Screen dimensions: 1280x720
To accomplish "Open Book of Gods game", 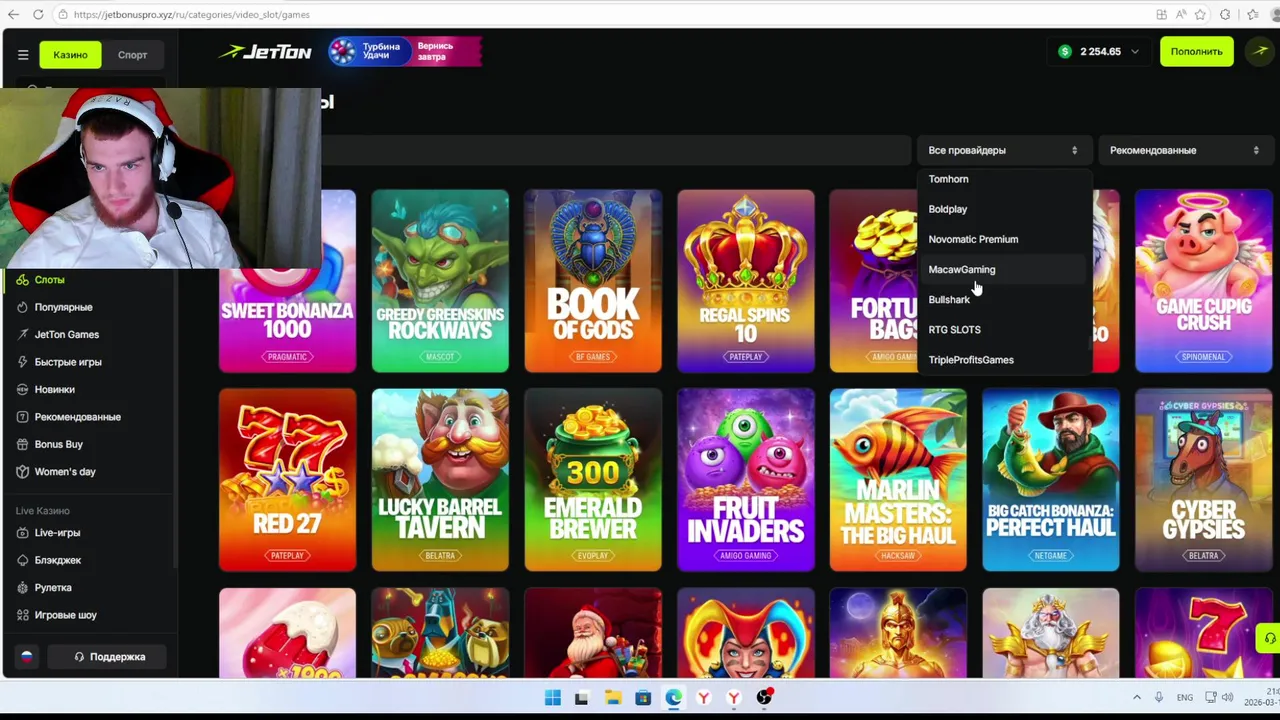I will (x=593, y=281).
